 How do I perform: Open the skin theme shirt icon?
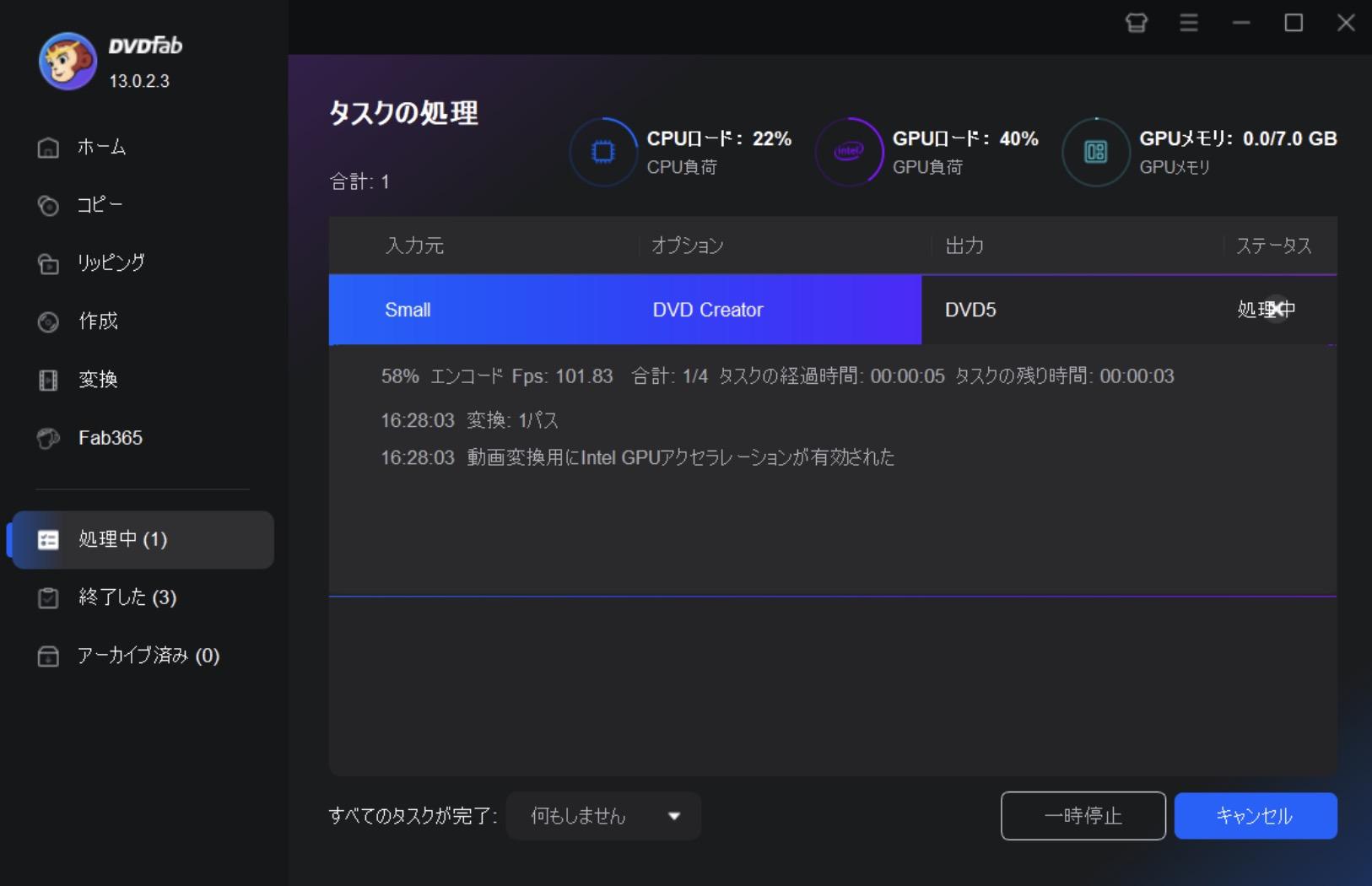(1137, 23)
